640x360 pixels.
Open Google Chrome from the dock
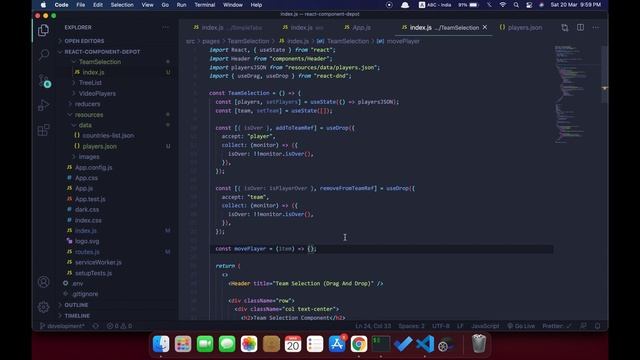tap(359, 344)
